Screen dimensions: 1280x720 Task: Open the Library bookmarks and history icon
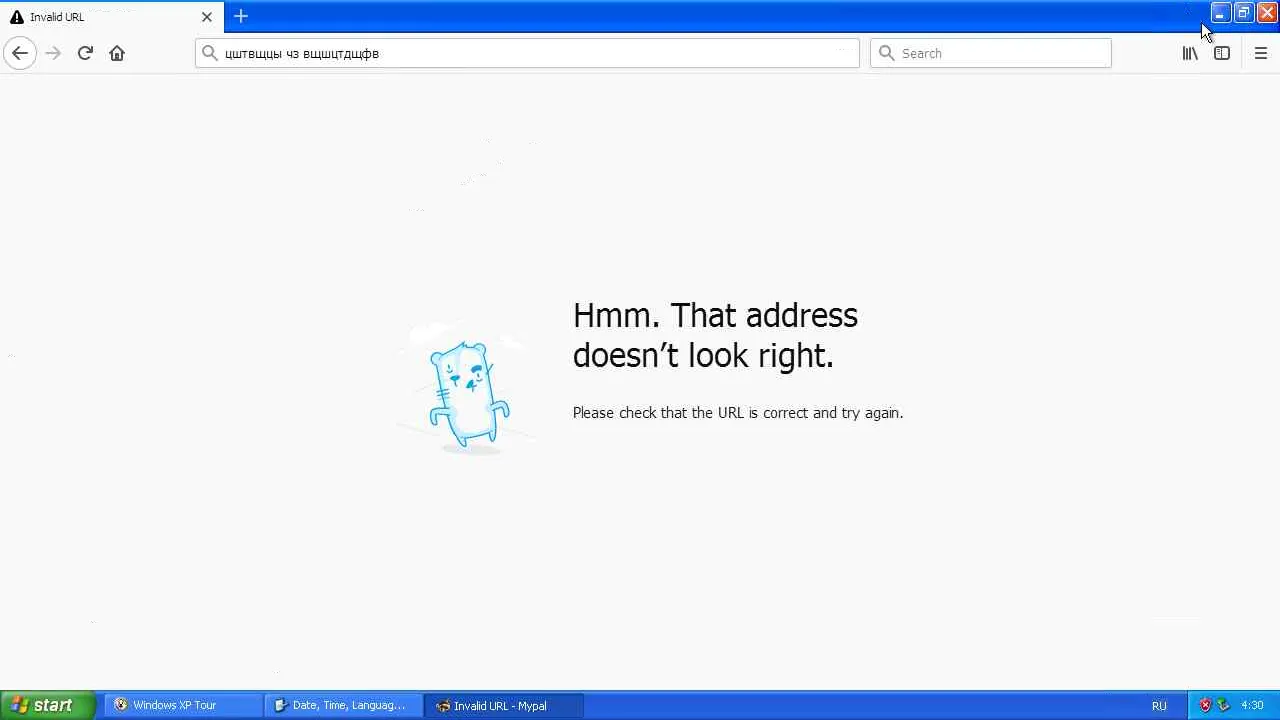click(1190, 53)
